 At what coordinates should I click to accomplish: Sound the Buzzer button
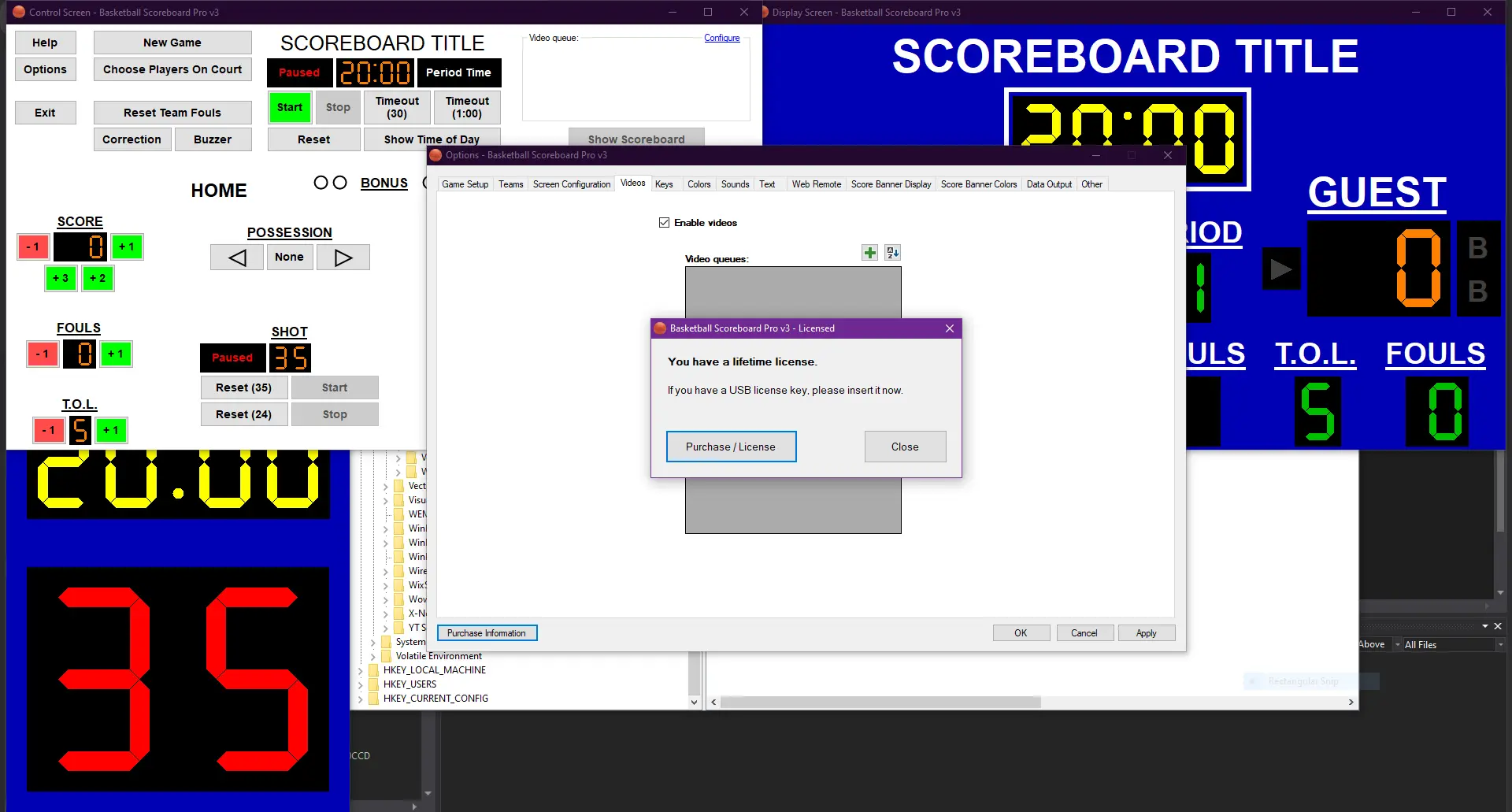(x=213, y=139)
